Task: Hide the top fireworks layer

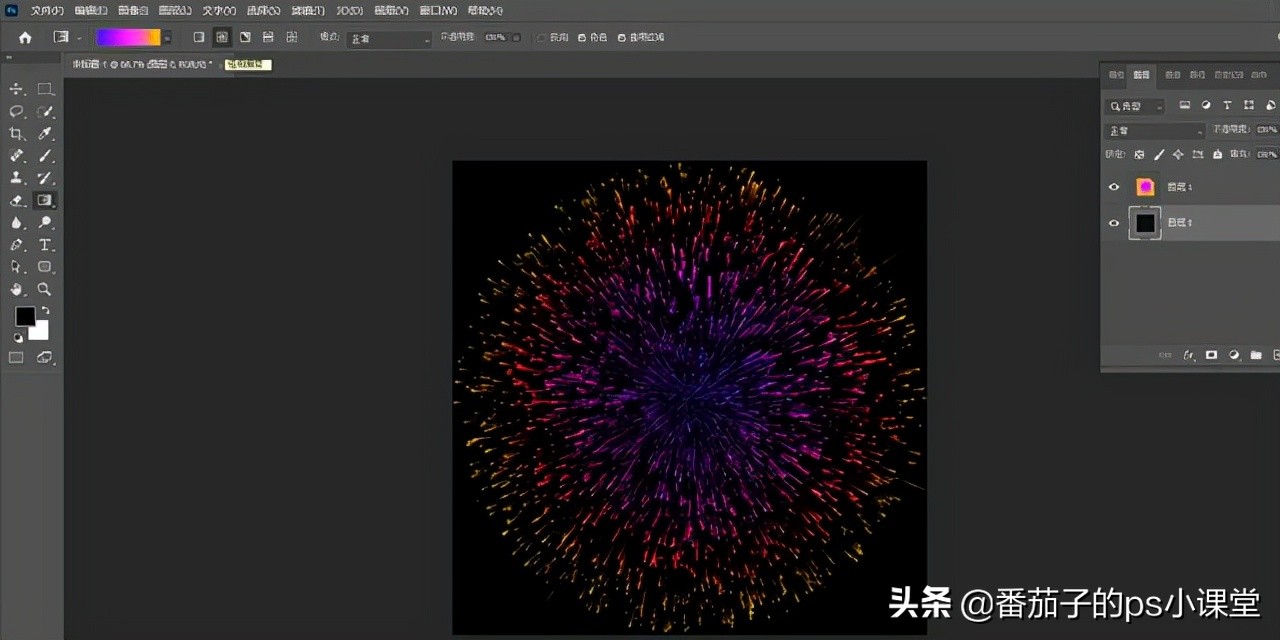Action: [1114, 186]
